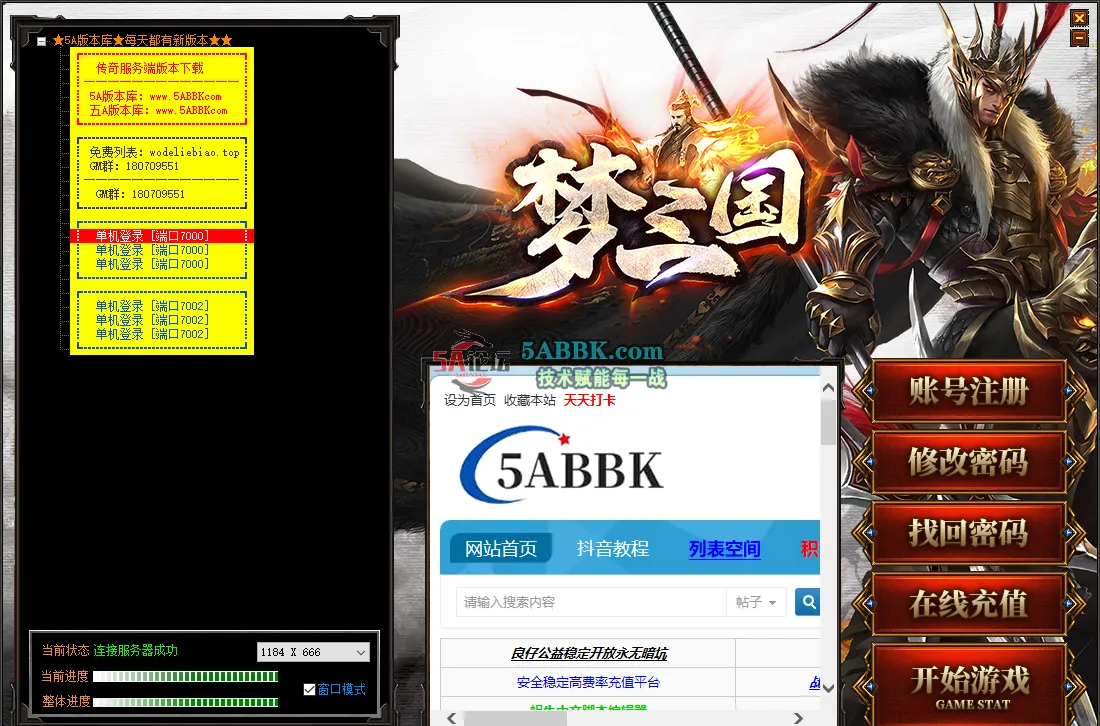
Task: Select the highlighted 单机登录 [端口7000] server row
Action: pyautogui.click(x=161, y=236)
